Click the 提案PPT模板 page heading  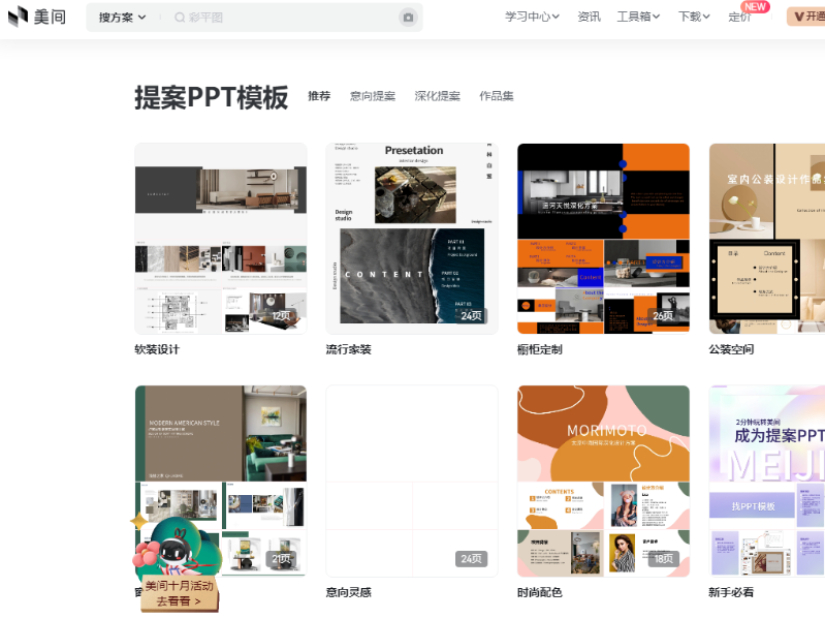click(x=212, y=97)
